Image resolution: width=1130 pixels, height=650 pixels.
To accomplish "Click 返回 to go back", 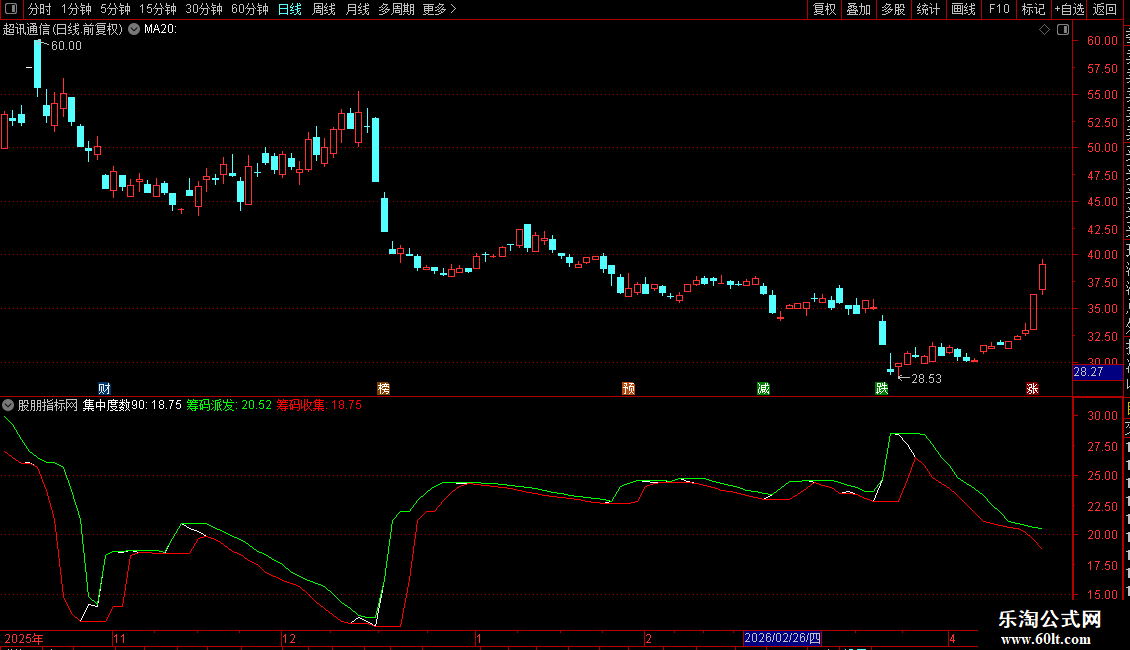I will coord(1105,9).
